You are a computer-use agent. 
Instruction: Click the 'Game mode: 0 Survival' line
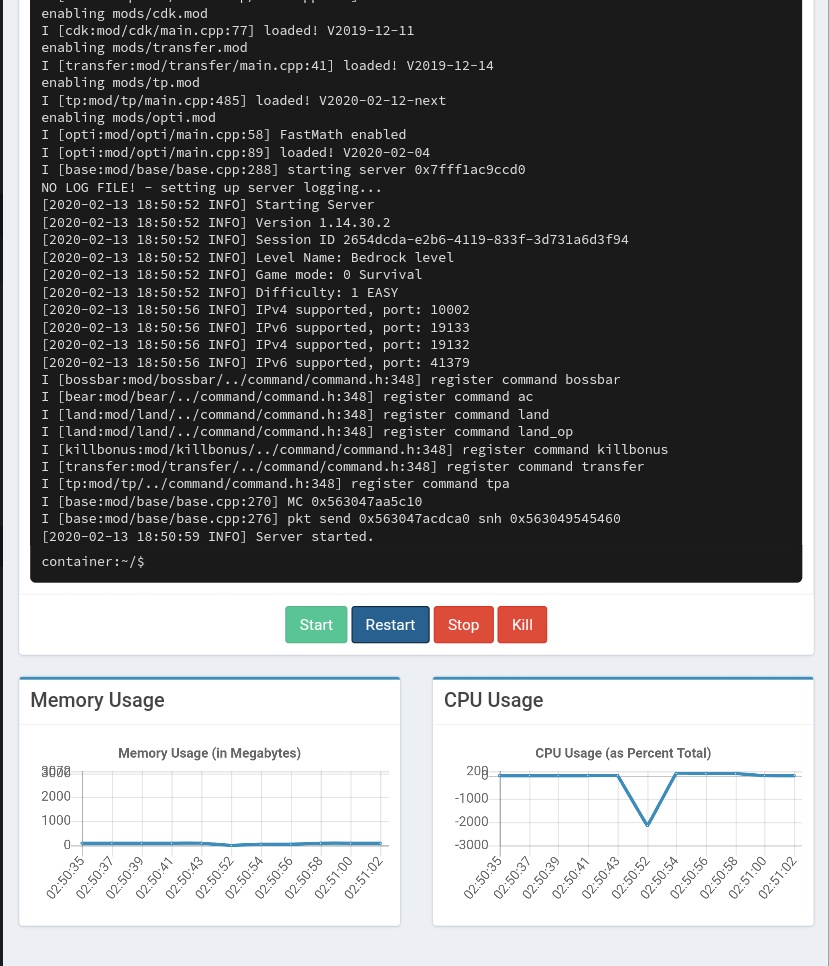[x=232, y=275]
